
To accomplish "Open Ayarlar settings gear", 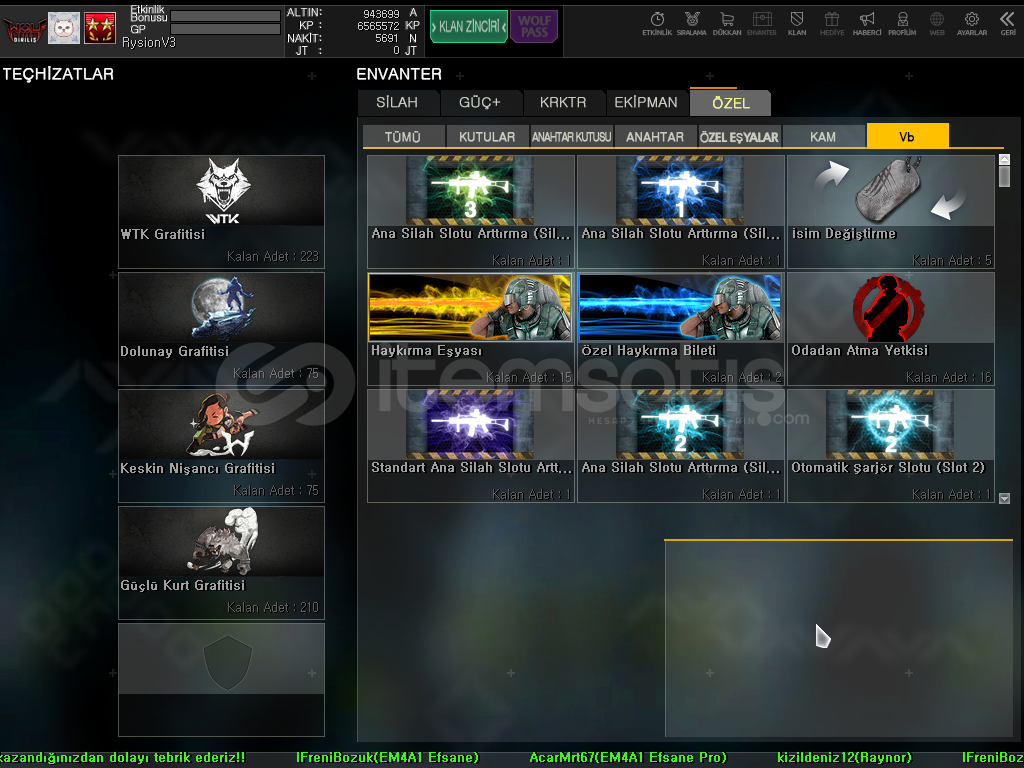I will pyautogui.click(x=971, y=23).
